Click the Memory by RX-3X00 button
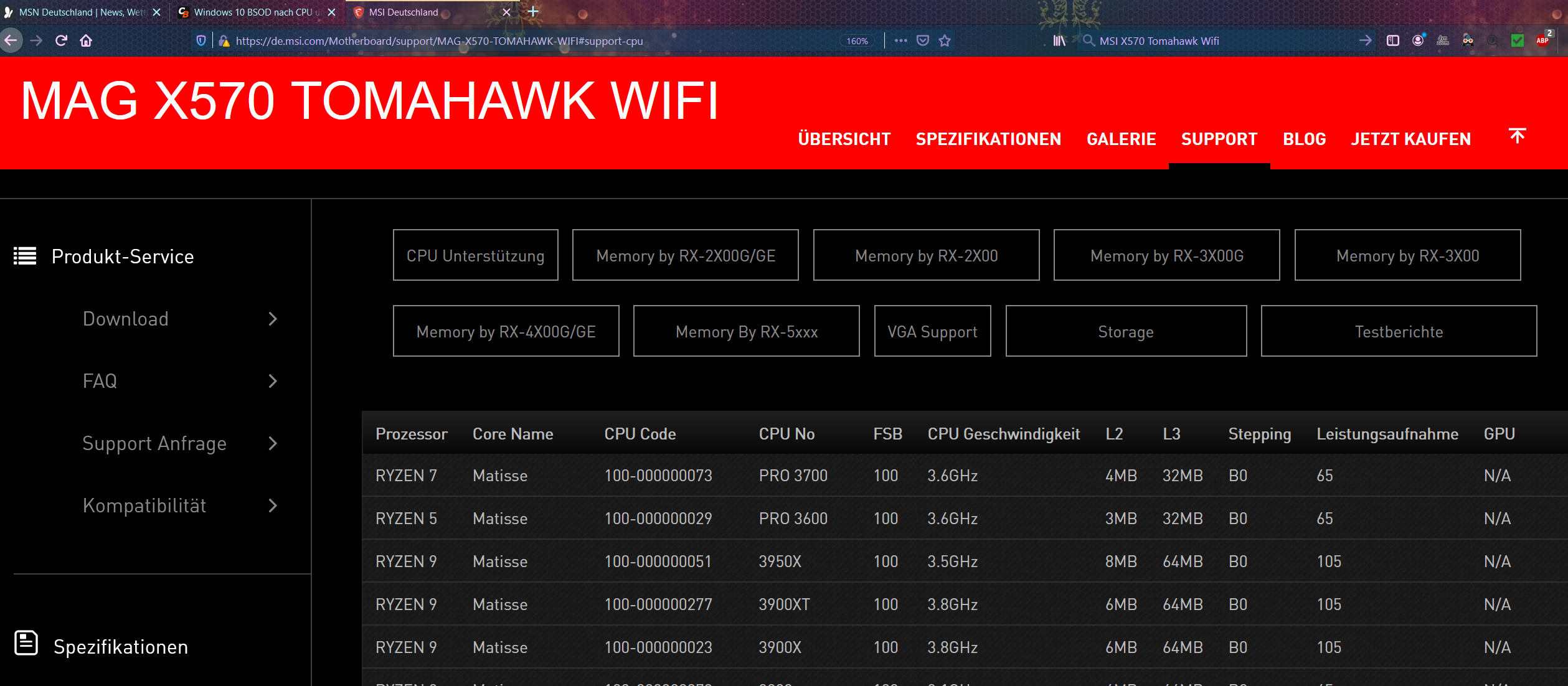Screen dimensions: 1568x686 [x=1407, y=255]
